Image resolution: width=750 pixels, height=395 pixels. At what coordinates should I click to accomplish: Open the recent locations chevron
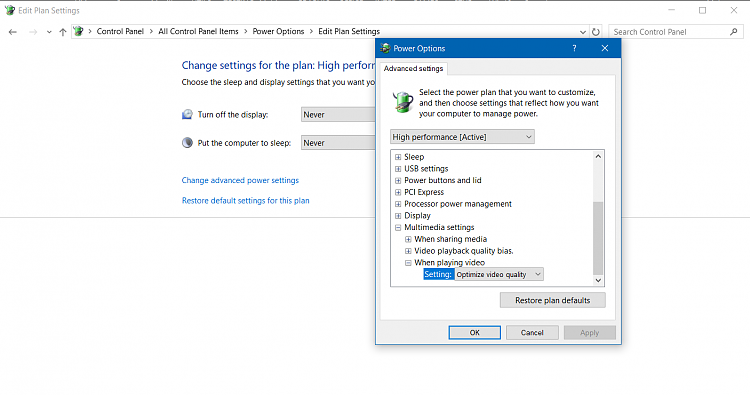(x=49, y=32)
